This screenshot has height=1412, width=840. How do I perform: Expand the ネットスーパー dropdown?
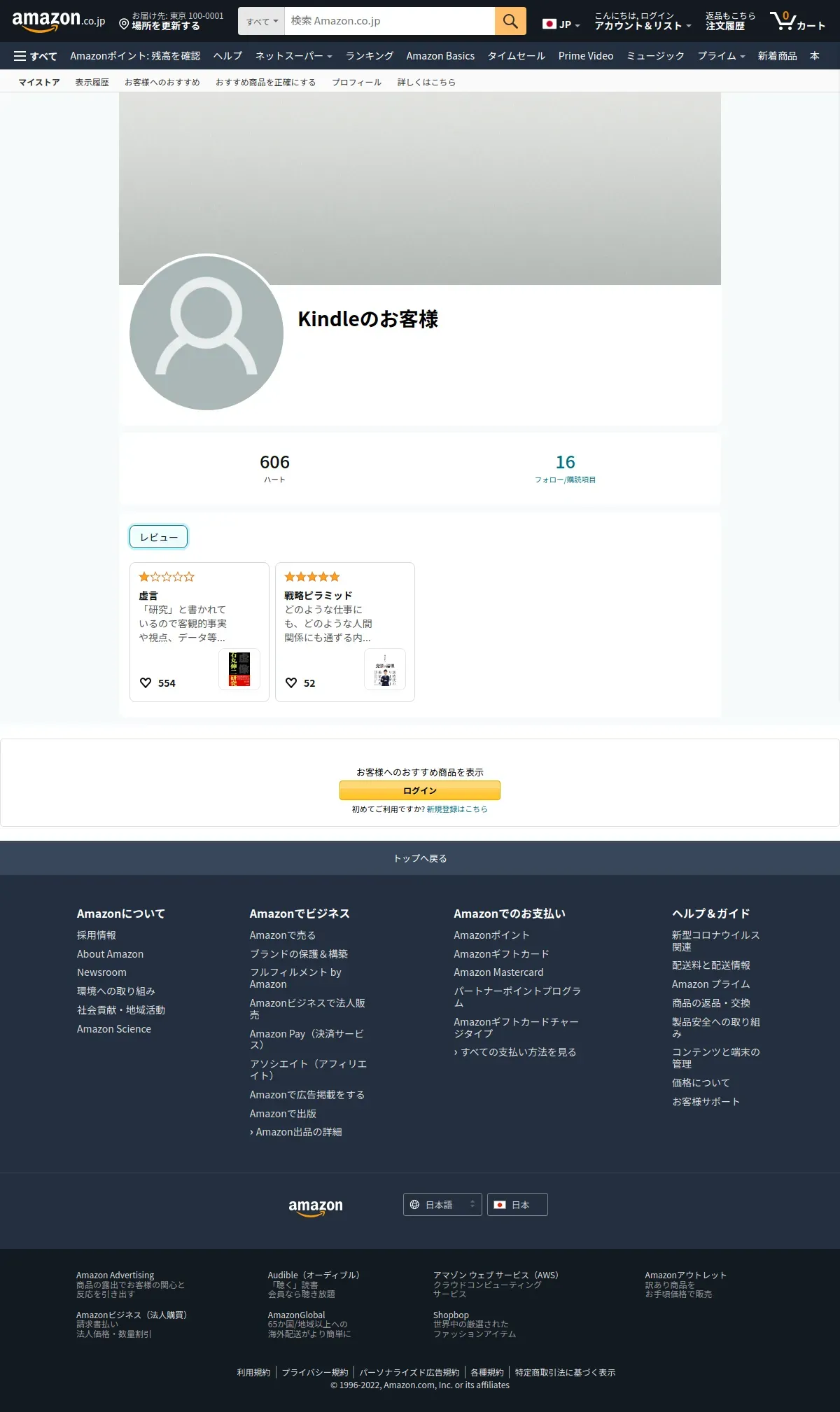[x=293, y=56]
